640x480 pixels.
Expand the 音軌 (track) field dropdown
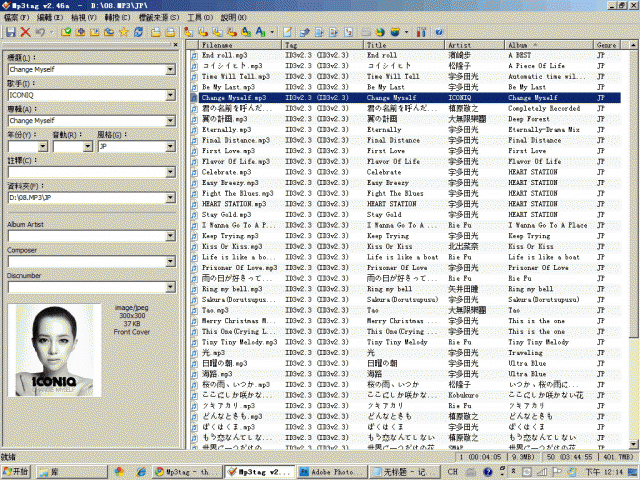[87, 146]
